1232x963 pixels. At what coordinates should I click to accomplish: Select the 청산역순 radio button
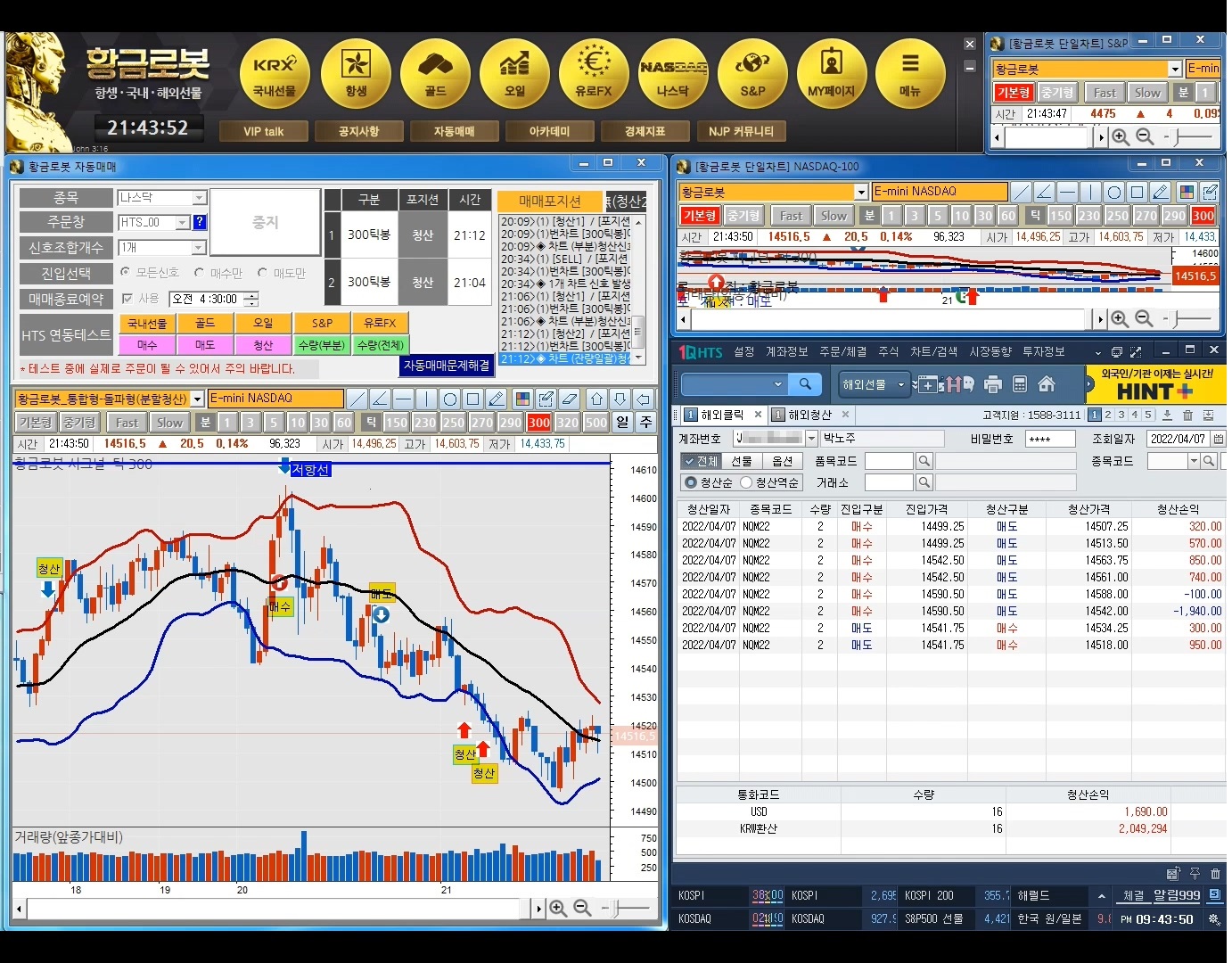(746, 482)
